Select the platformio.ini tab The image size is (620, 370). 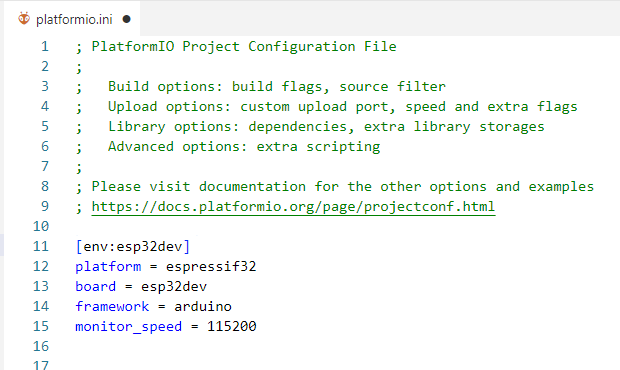(x=72, y=19)
